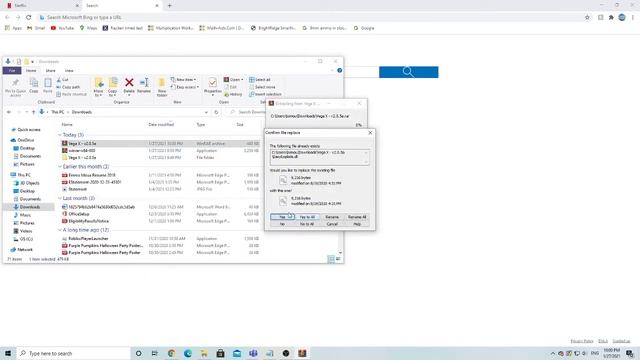This screenshot has width=640, height=360.
Task: Click the browser reload icon
Action: pyautogui.click(x=29, y=18)
